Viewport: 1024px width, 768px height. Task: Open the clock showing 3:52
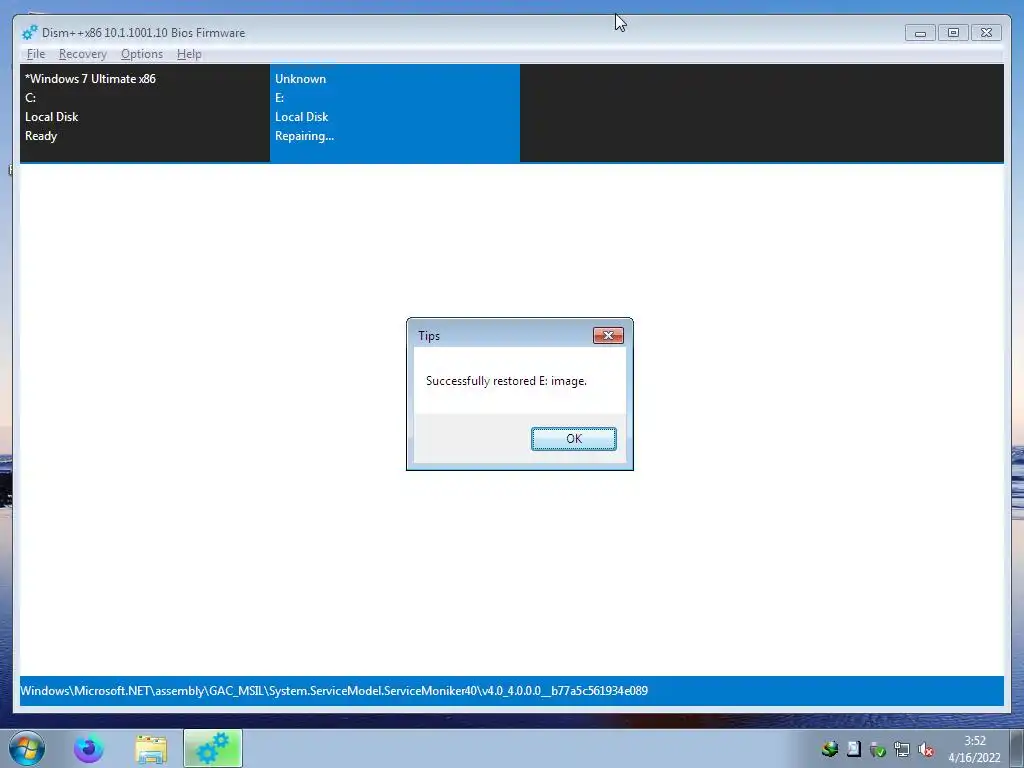click(974, 749)
